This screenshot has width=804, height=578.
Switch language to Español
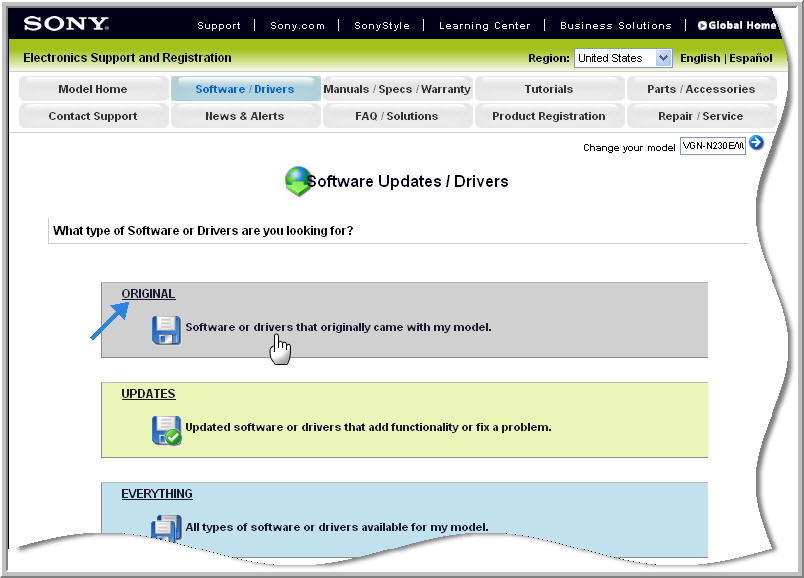pyautogui.click(x=751, y=58)
